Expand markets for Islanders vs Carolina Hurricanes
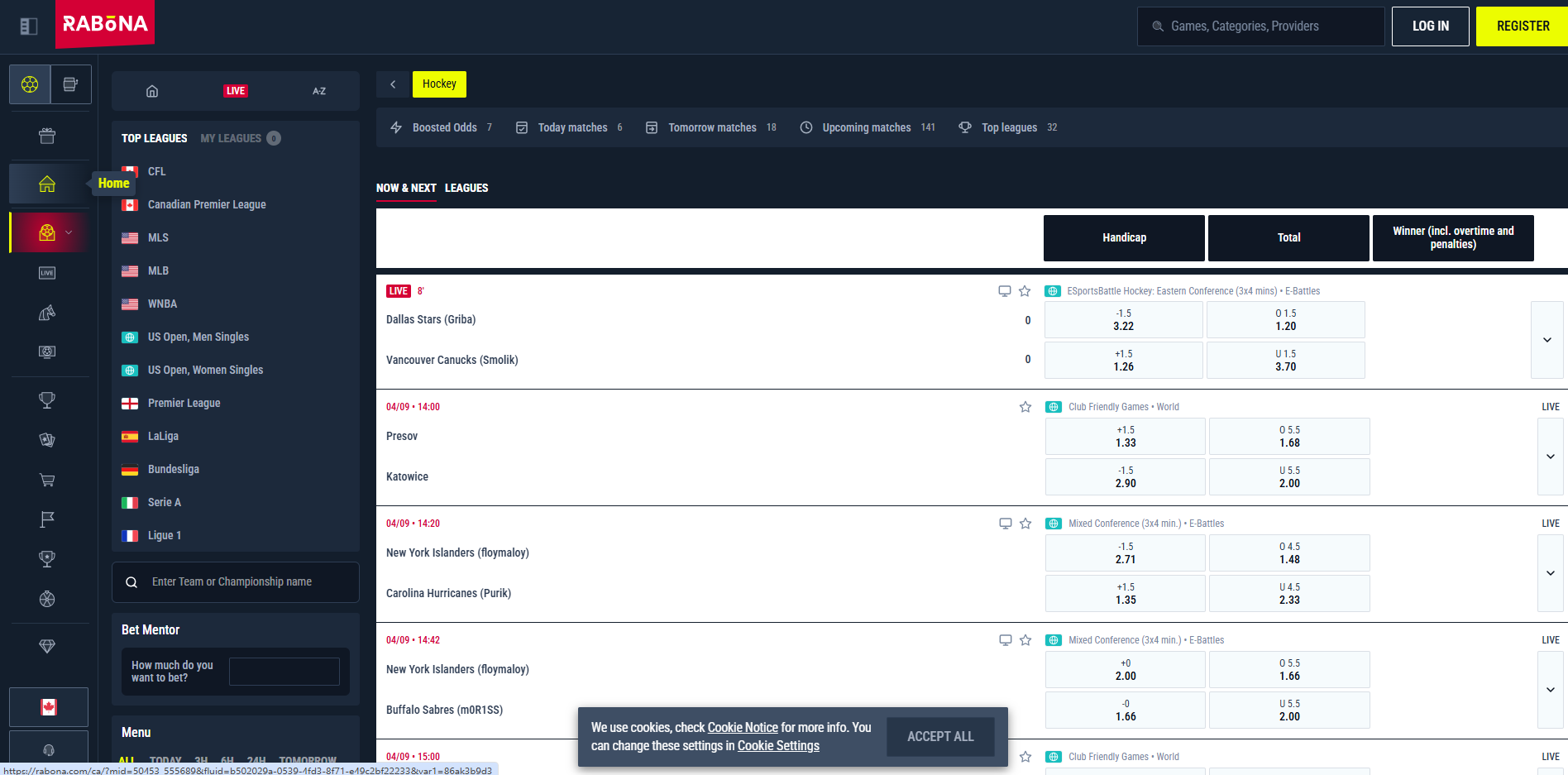The height and width of the screenshot is (775, 1568). click(x=1551, y=573)
